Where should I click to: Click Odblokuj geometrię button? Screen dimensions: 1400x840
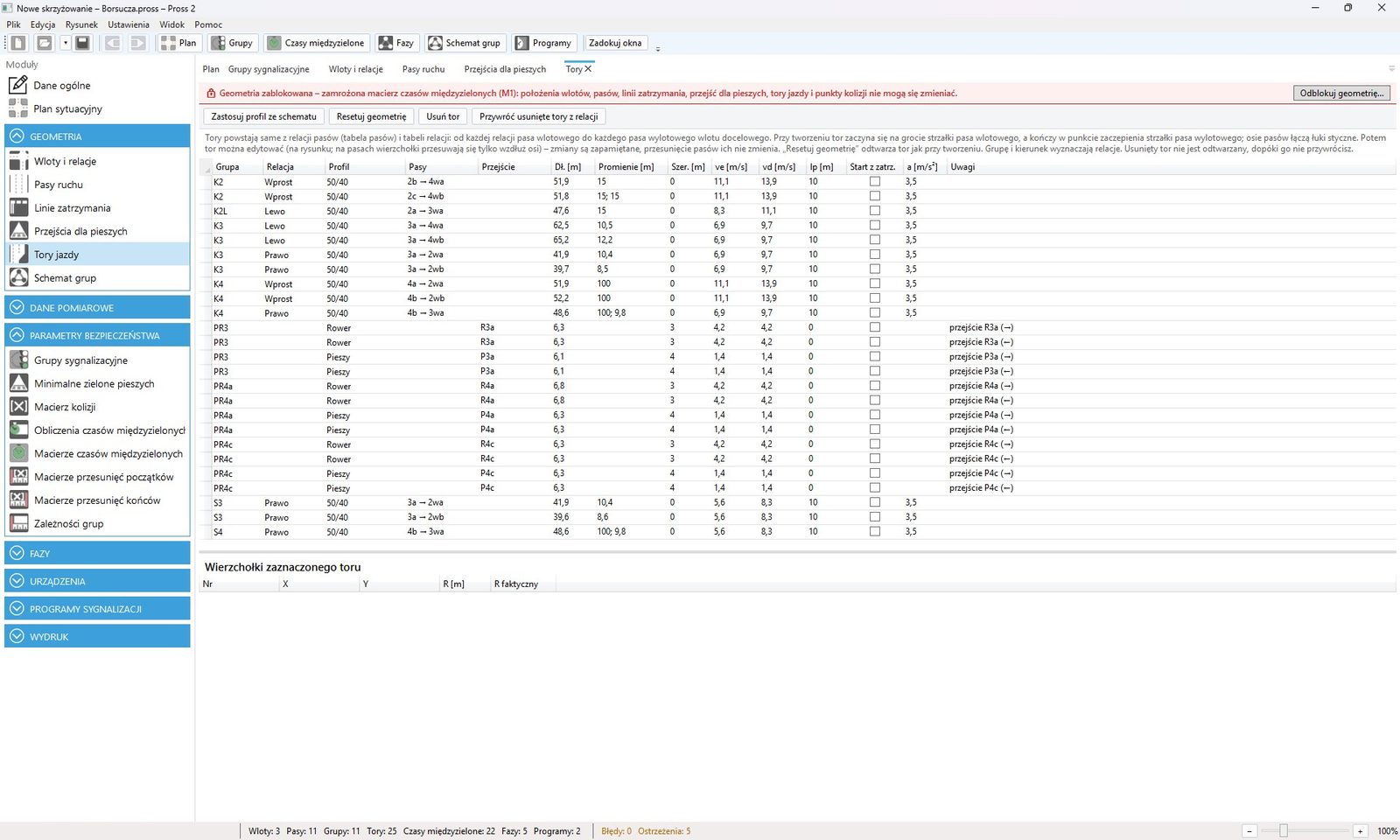pyautogui.click(x=1341, y=93)
